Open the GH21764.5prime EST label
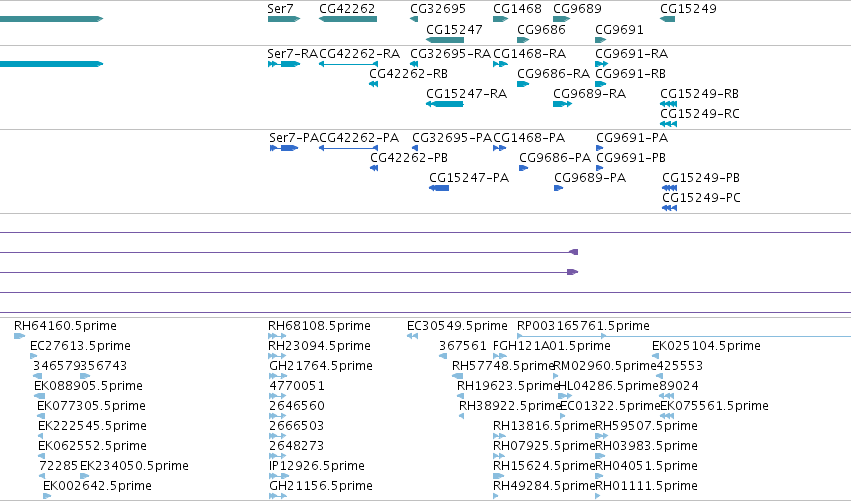The image size is (851, 501). click(321, 366)
